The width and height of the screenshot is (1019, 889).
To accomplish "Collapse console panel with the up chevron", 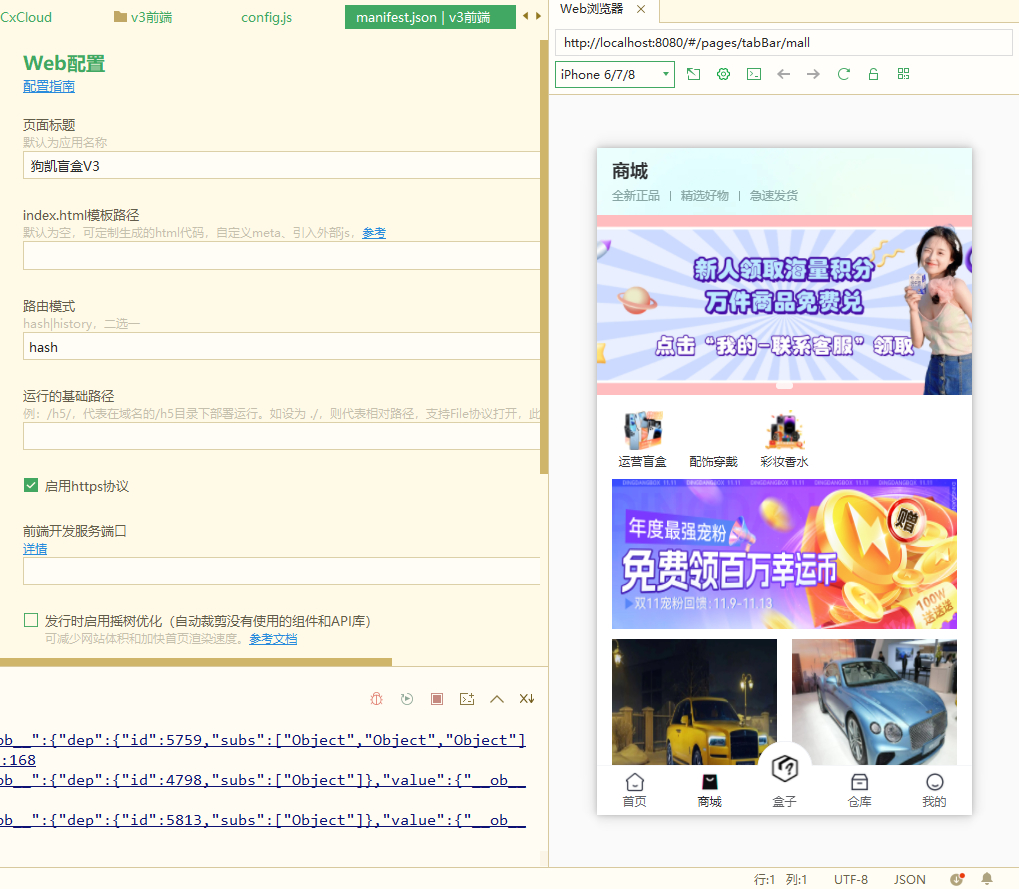I will click(x=496, y=699).
